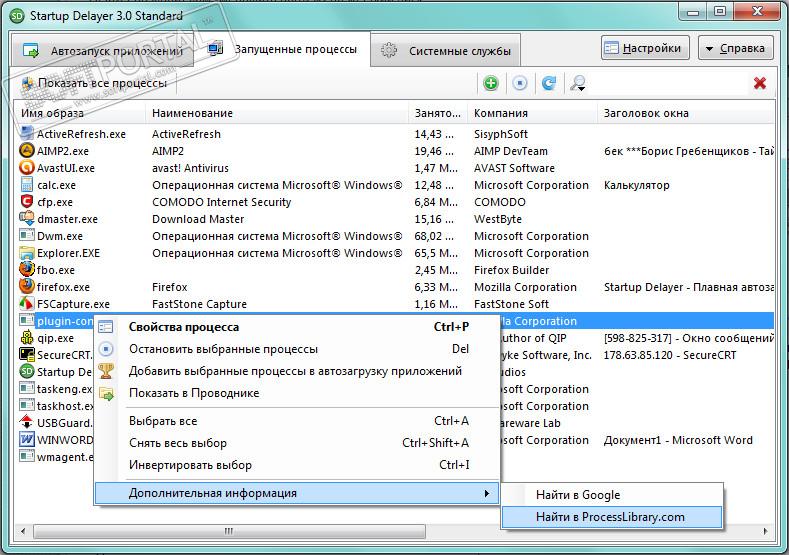Click the taskeng process icon

[27, 388]
